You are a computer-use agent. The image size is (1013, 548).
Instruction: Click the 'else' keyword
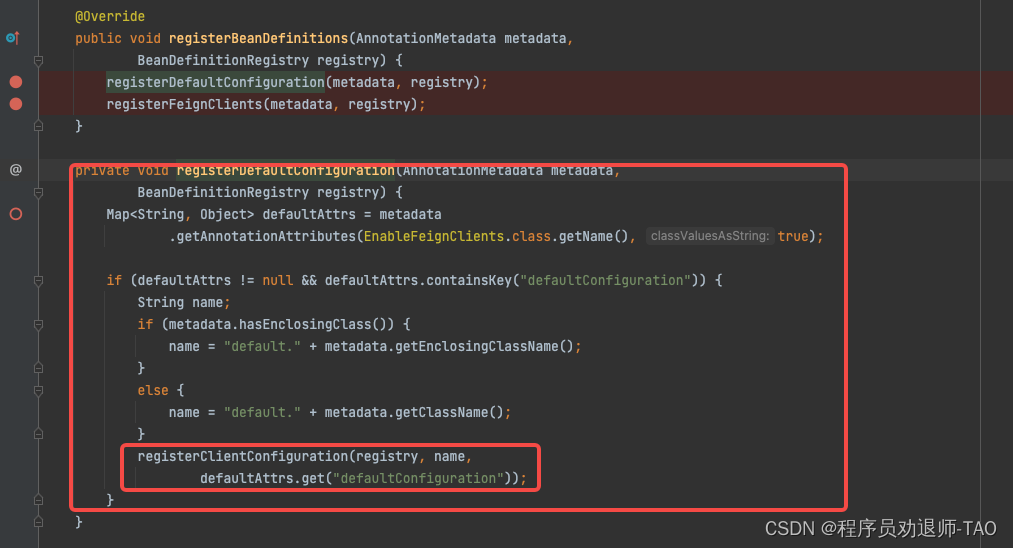(x=153, y=390)
